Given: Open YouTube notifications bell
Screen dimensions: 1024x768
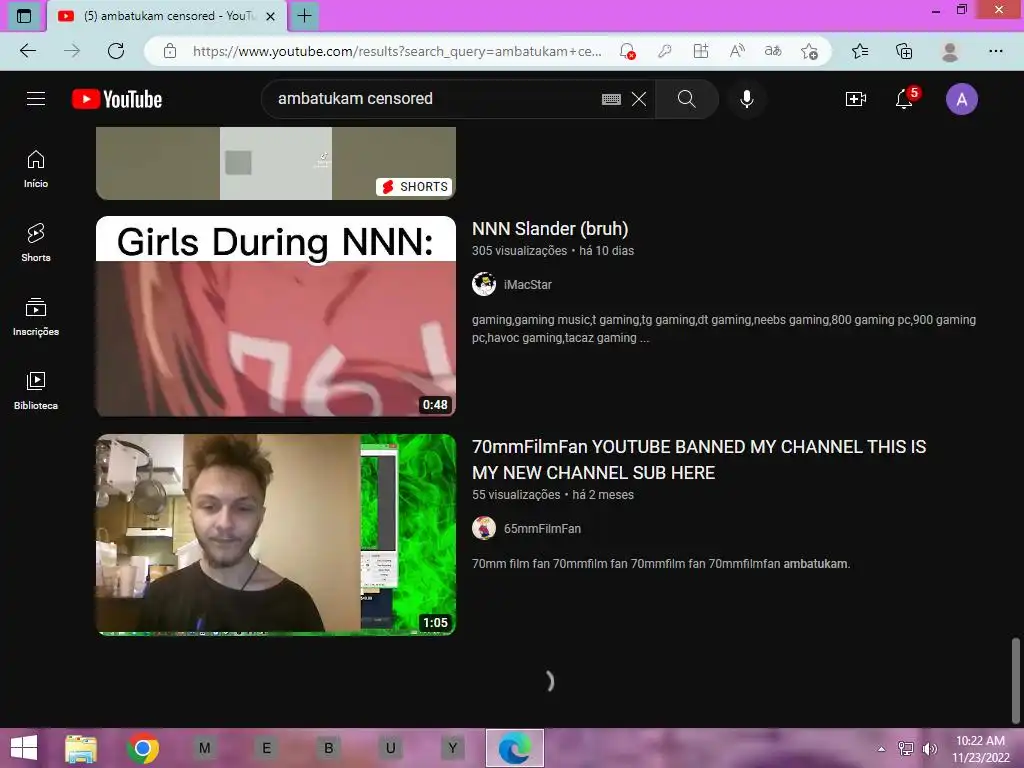Looking at the screenshot, I should coord(905,99).
